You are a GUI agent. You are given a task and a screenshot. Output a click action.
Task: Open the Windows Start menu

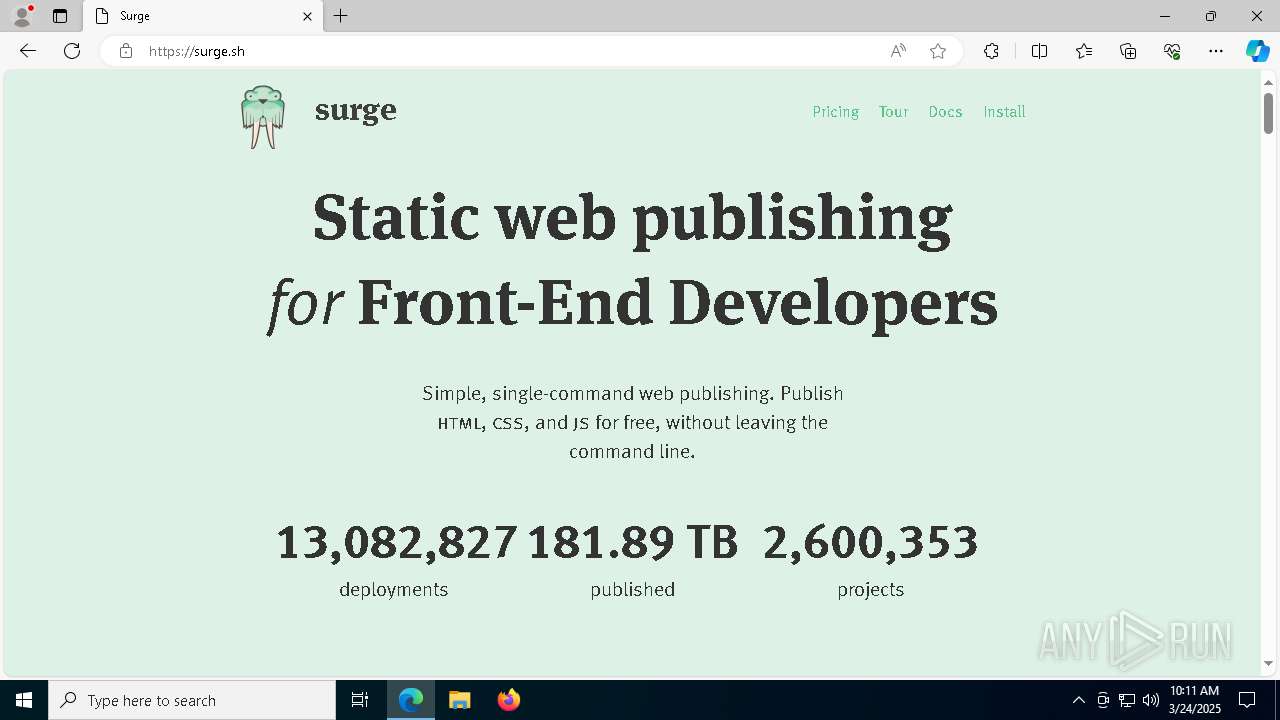24,700
